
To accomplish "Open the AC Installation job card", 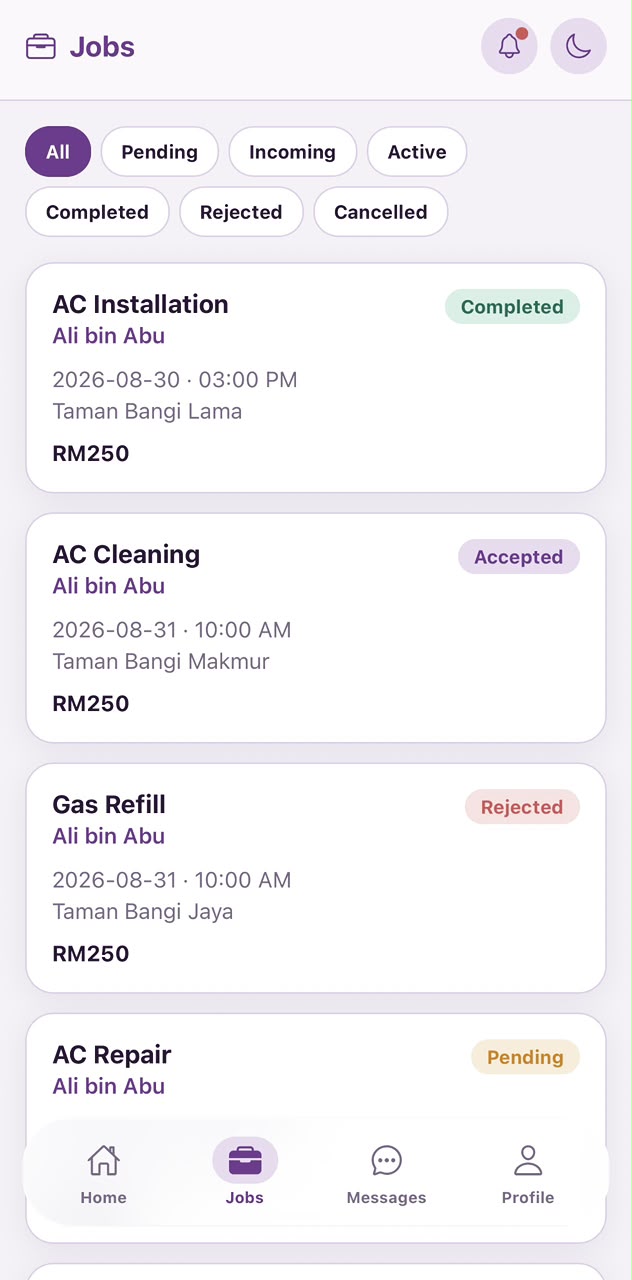I will coord(316,378).
